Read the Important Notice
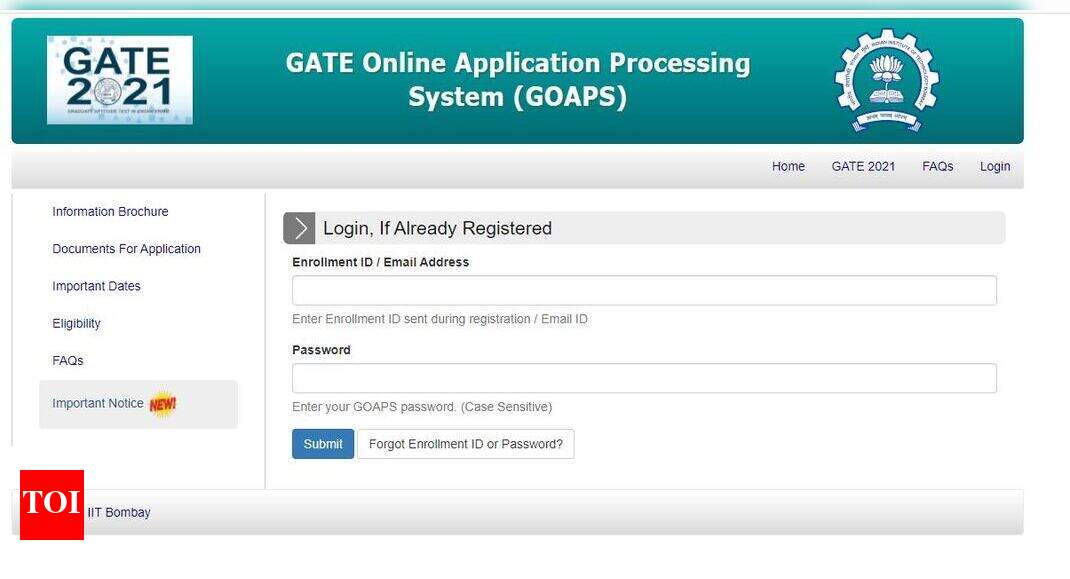1070x579 pixels. pyautogui.click(x=98, y=403)
